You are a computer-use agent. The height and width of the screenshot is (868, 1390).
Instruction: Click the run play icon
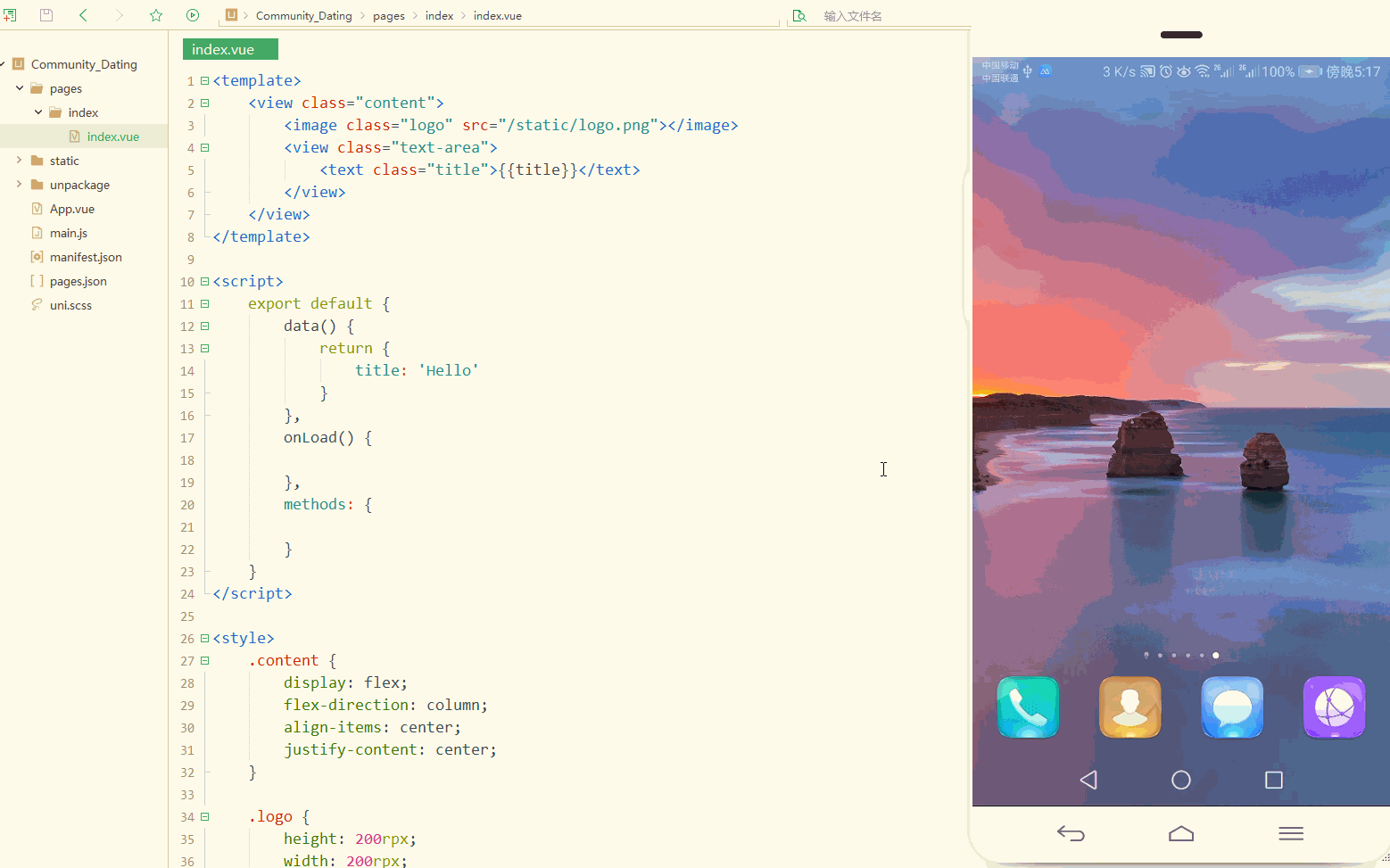click(193, 15)
